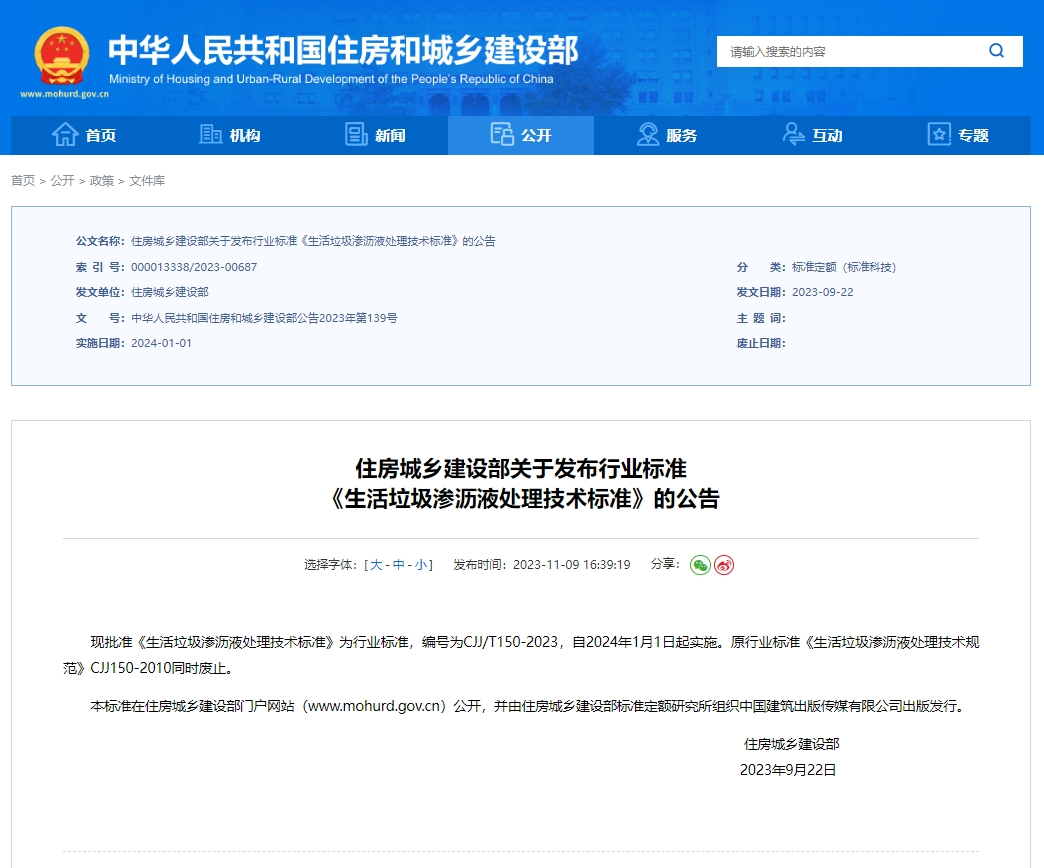The width and height of the screenshot is (1044, 868).
Task: Click publish time 2023-11-09 16:39:19
Action: tap(571, 564)
